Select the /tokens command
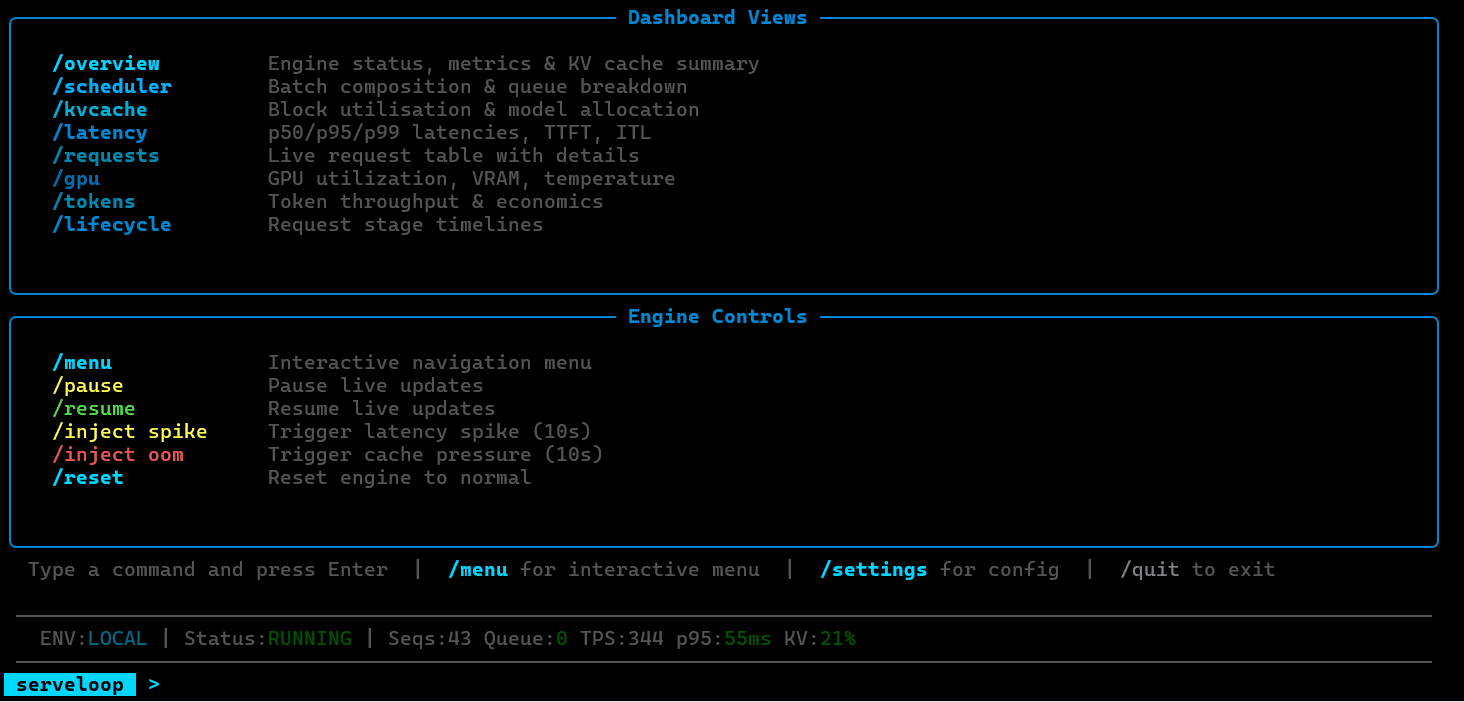Screen dimensions: 1464x702 (x=94, y=202)
